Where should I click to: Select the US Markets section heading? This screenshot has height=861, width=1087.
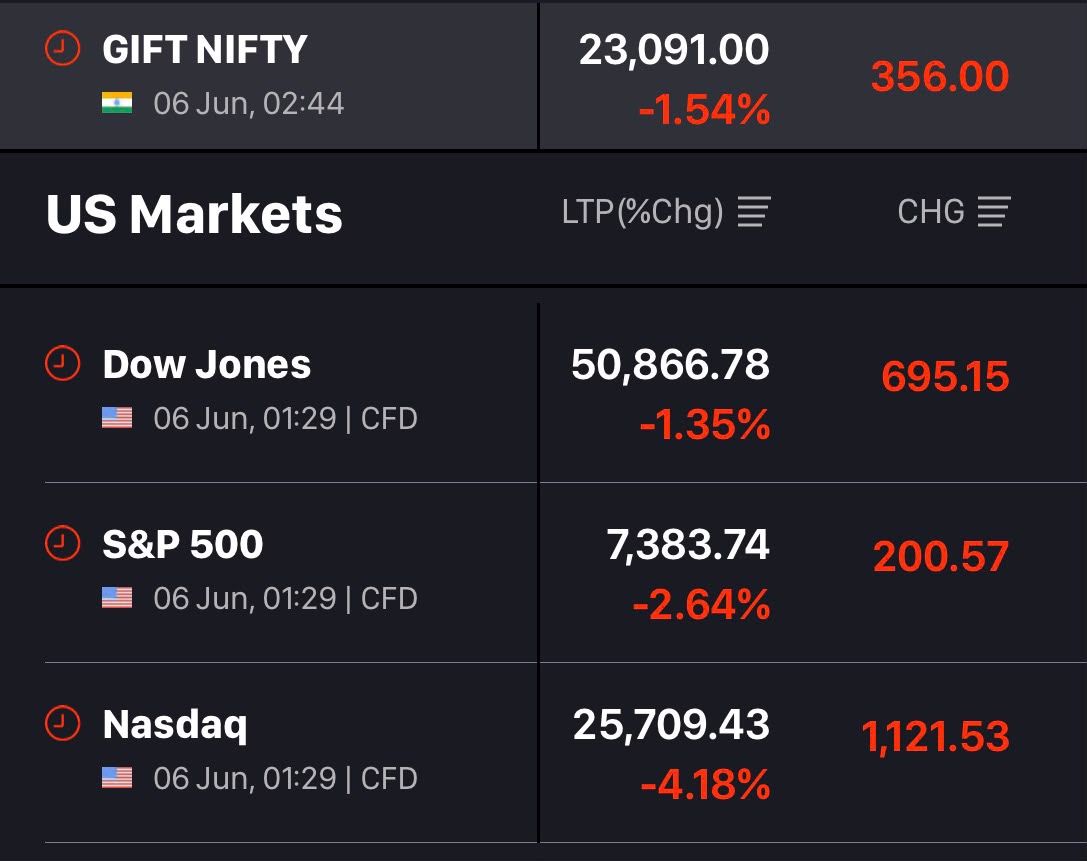coord(194,214)
